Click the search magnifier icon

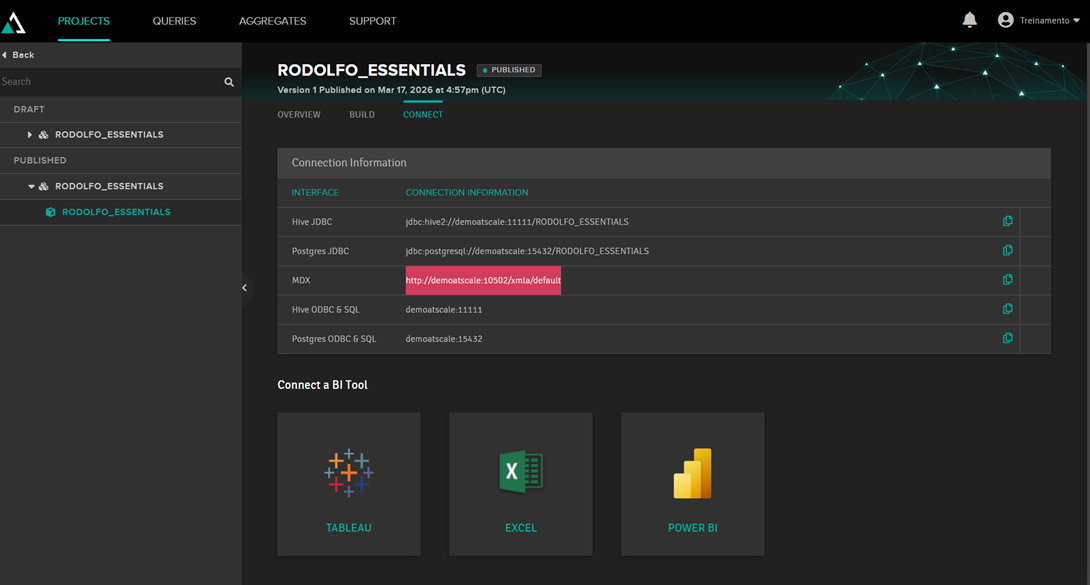229,82
